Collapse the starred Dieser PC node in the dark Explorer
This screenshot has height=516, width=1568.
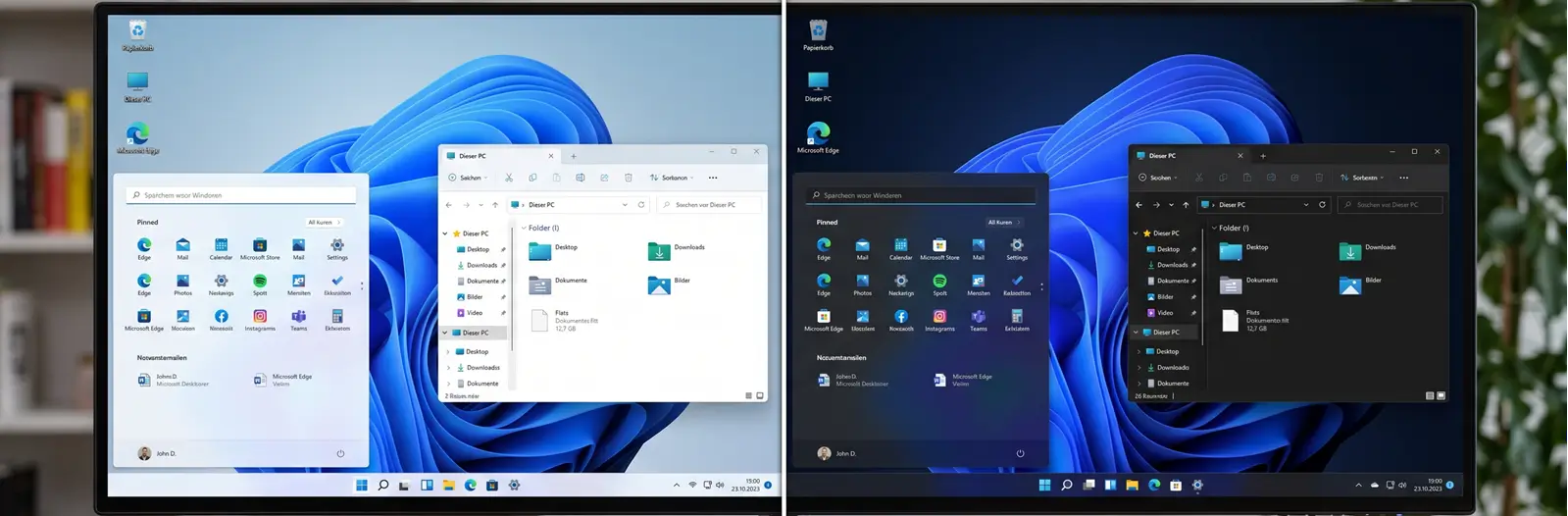tap(1136, 233)
